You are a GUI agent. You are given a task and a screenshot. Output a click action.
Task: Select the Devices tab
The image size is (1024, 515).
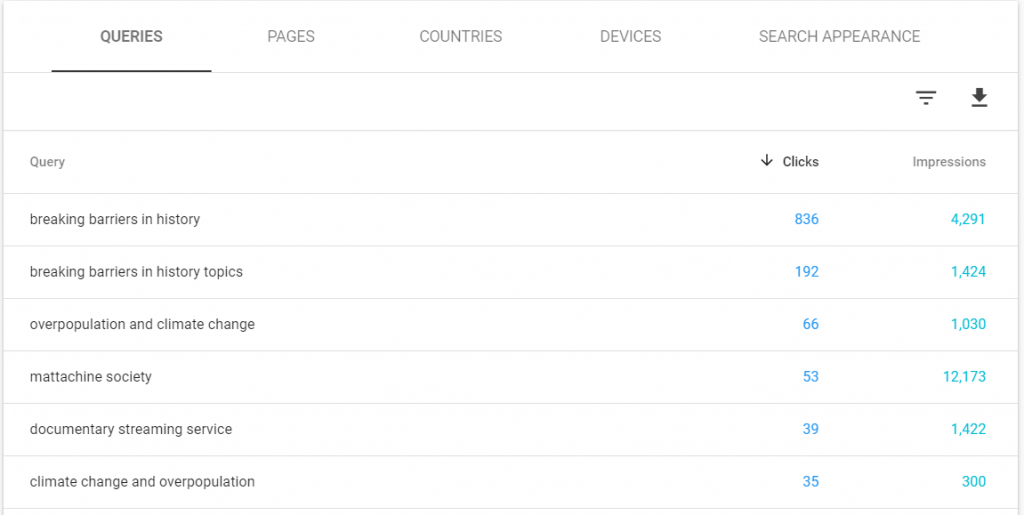[x=630, y=37]
